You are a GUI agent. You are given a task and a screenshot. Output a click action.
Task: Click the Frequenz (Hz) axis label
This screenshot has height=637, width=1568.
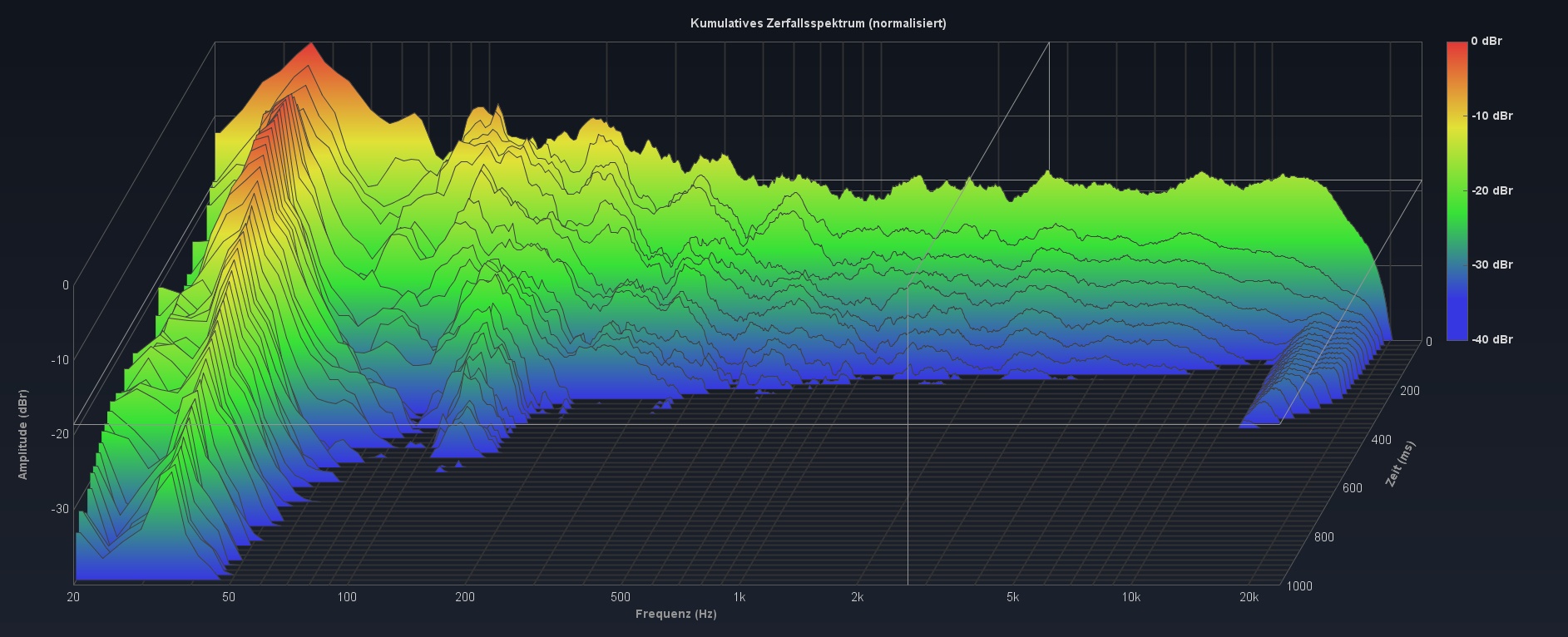point(675,614)
